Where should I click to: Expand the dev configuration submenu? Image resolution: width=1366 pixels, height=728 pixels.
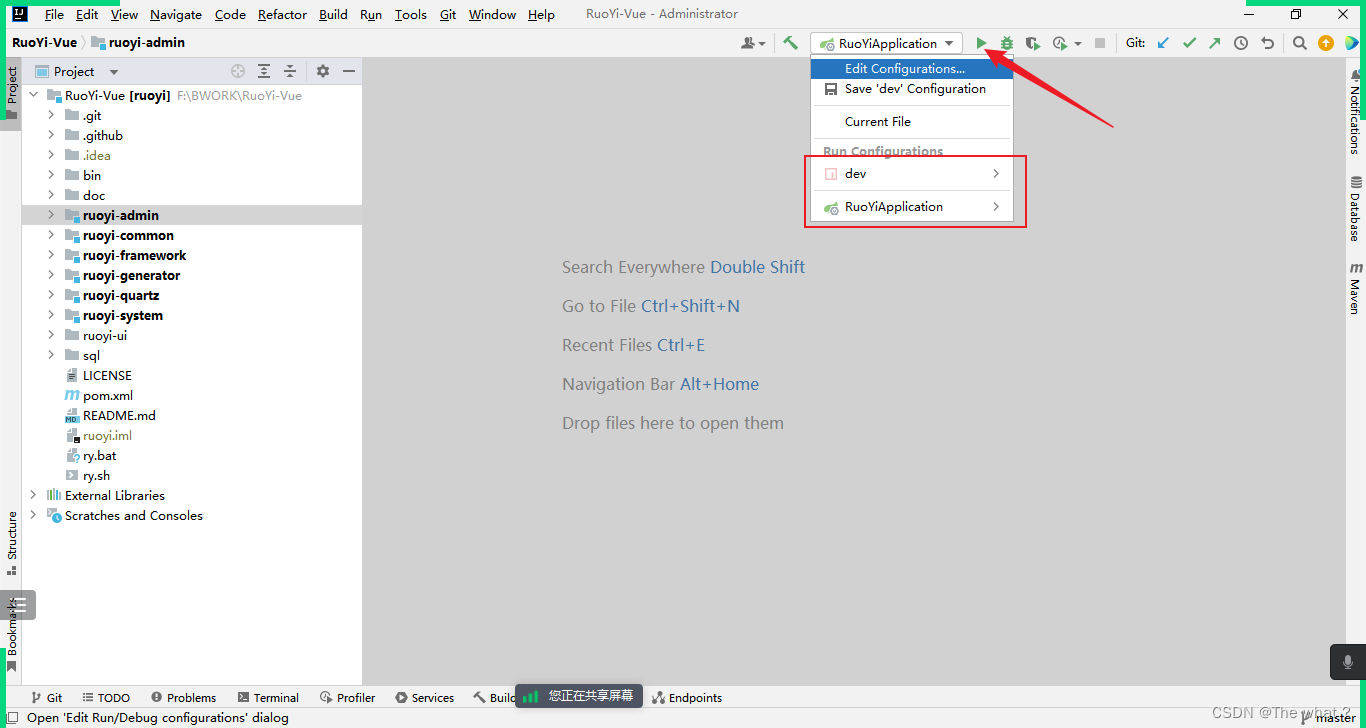tap(996, 174)
